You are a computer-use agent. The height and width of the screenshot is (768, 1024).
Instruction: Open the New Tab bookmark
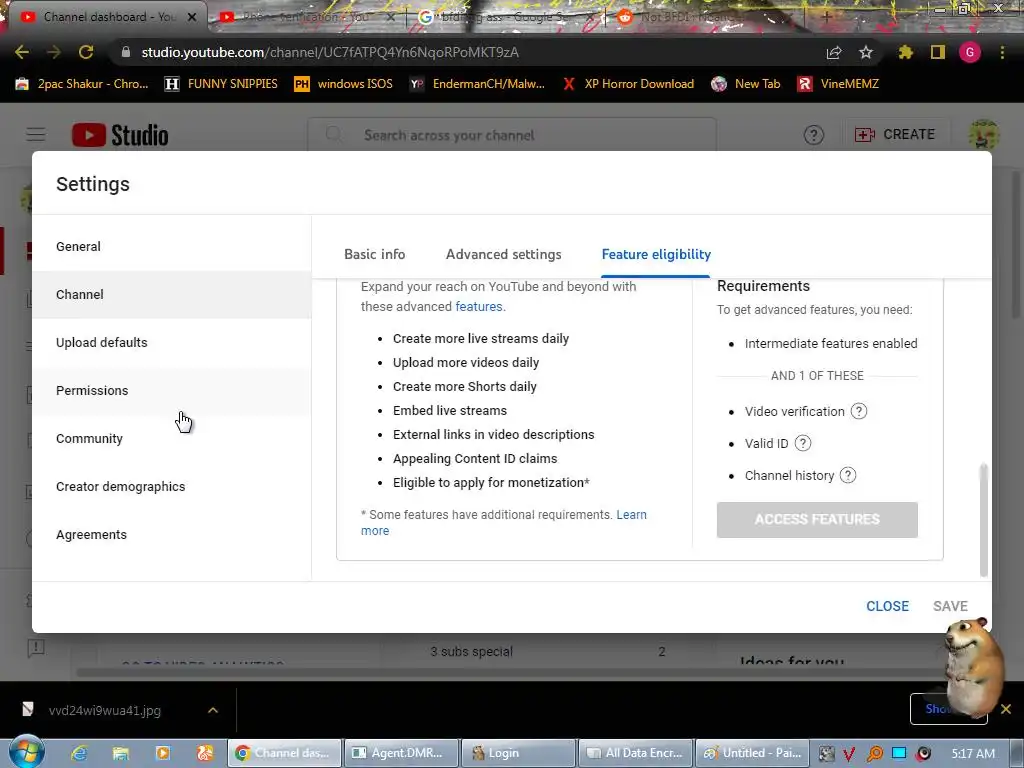click(x=746, y=84)
